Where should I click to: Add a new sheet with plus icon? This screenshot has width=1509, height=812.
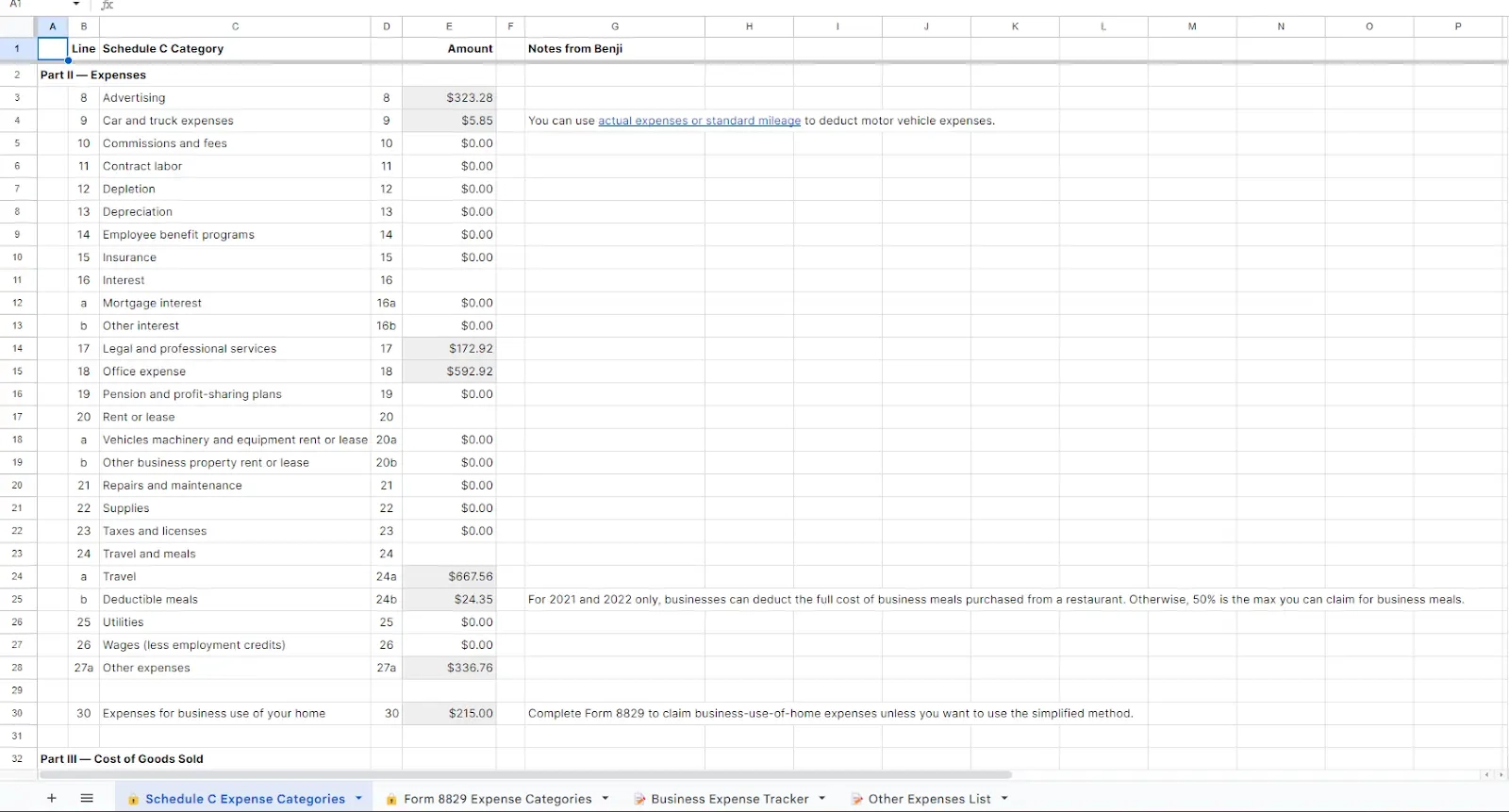(52, 798)
